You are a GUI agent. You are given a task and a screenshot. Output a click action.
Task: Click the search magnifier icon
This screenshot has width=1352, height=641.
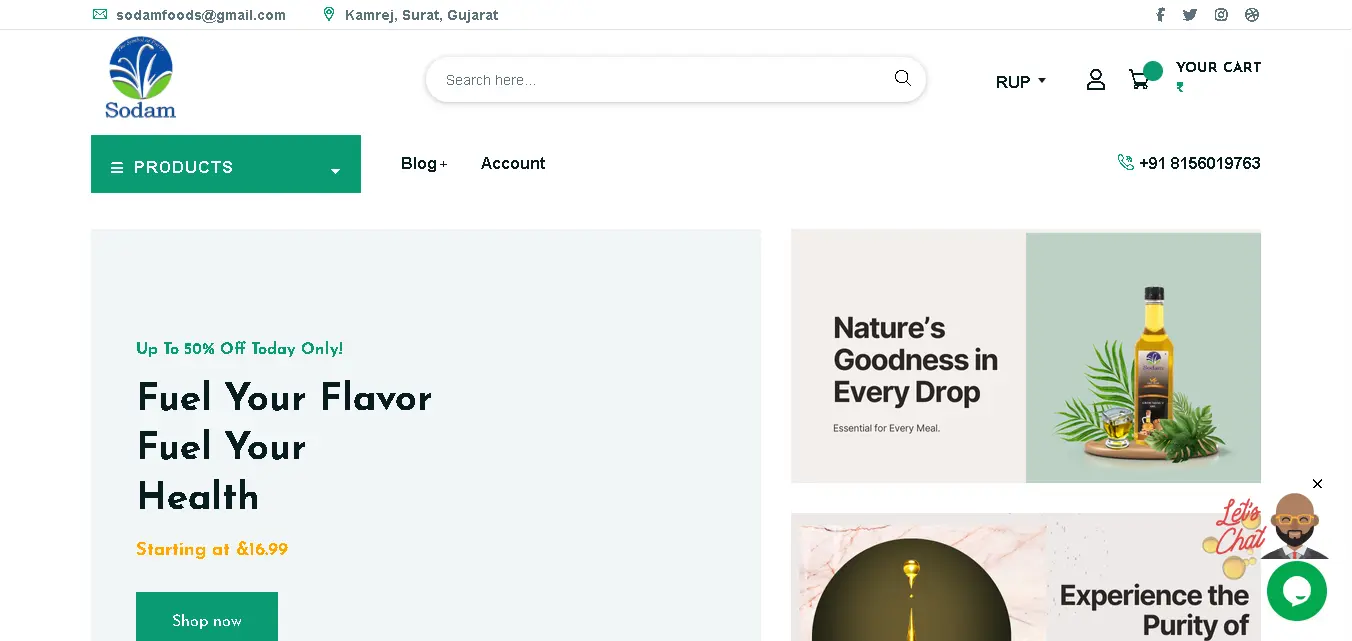click(x=902, y=78)
